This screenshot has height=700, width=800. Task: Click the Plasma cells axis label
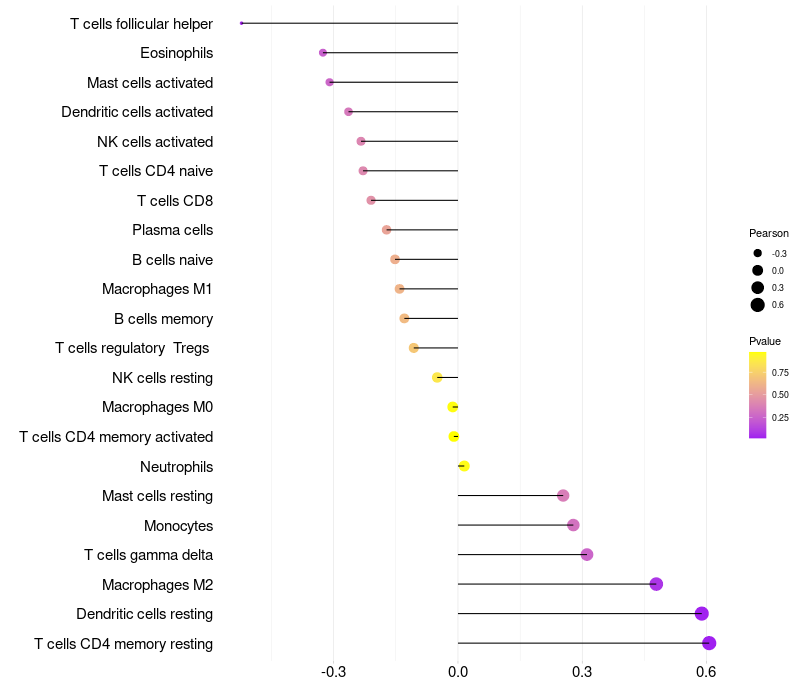point(172,230)
